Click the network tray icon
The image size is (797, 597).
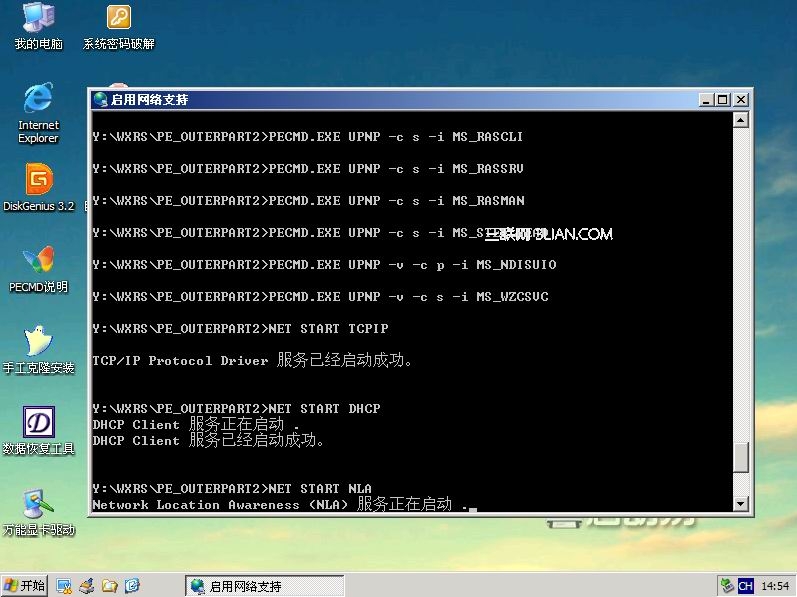(x=727, y=586)
